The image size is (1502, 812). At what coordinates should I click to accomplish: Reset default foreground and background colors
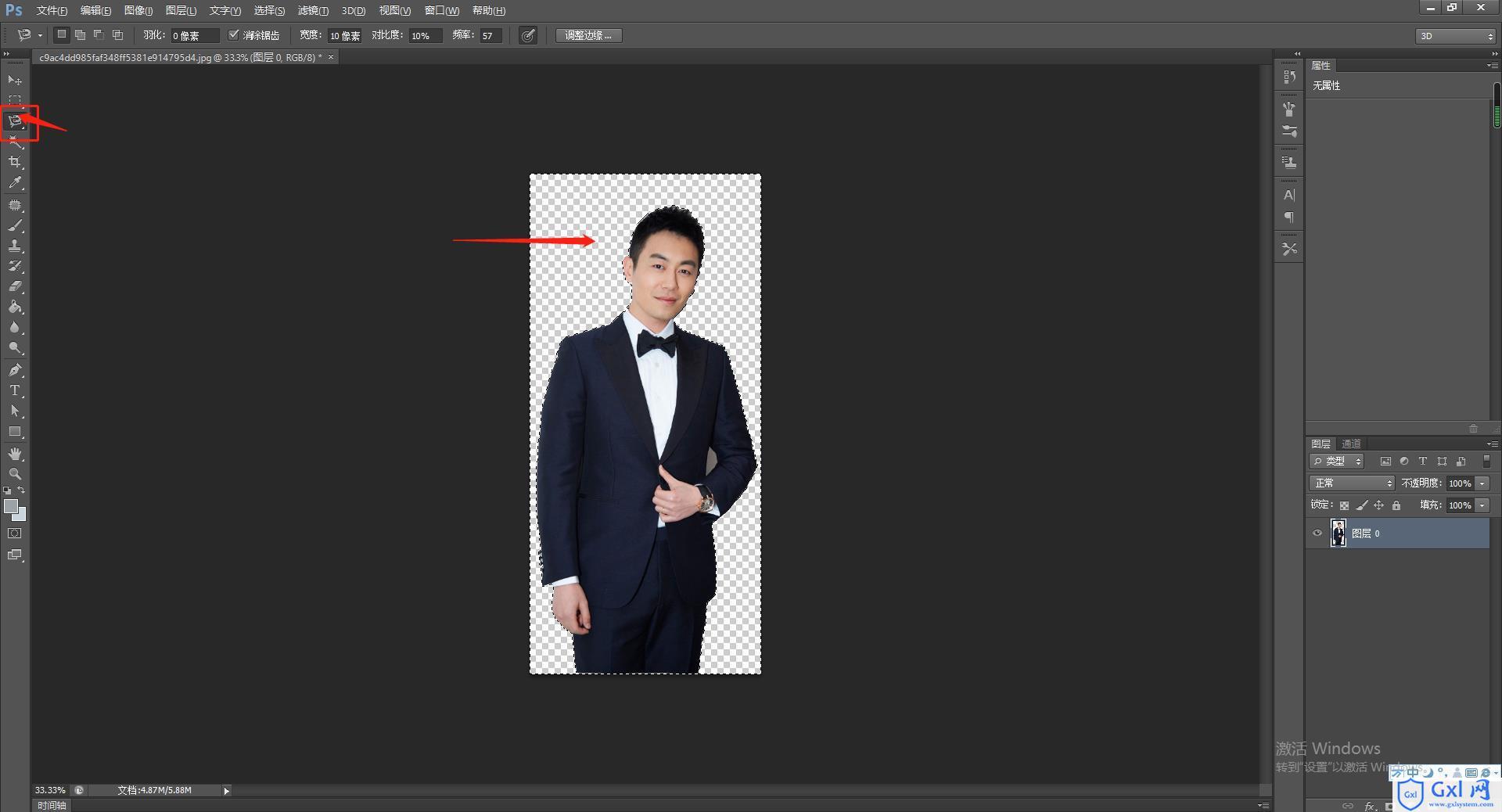(x=7, y=490)
